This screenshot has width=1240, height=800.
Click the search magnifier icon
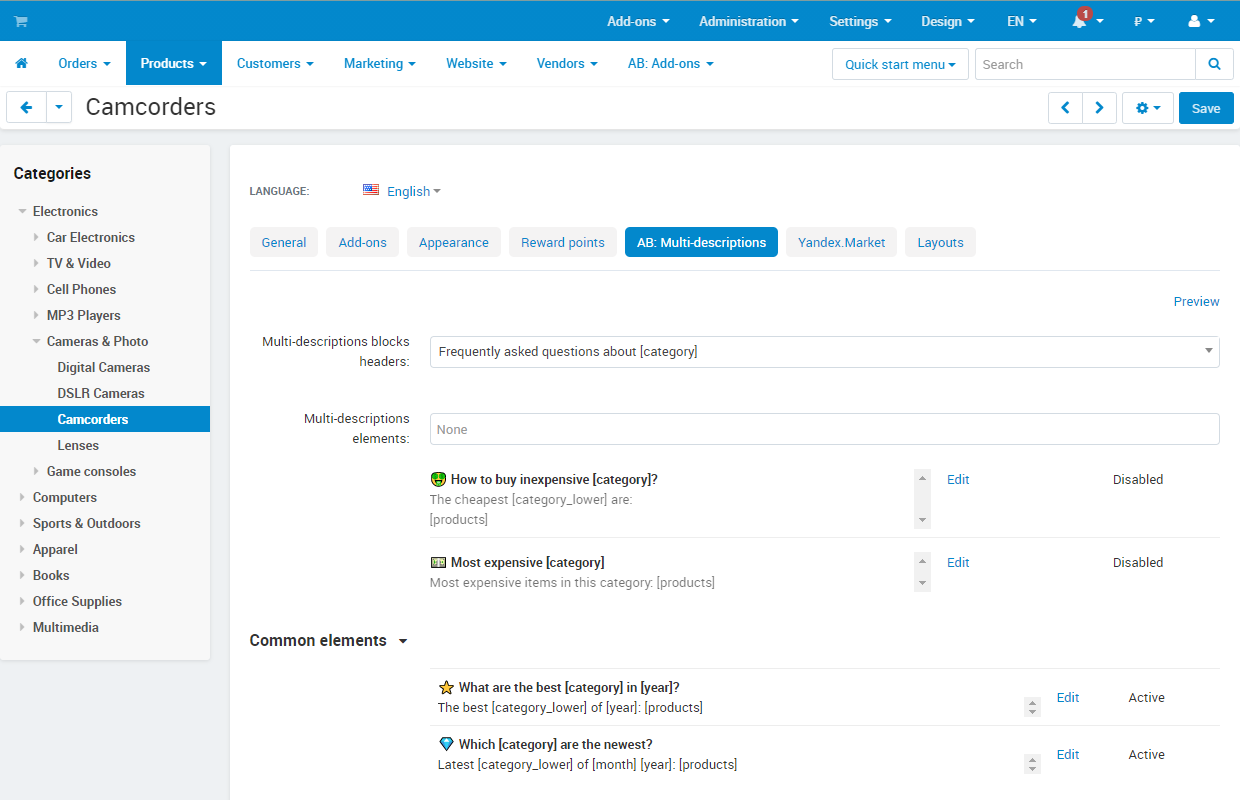[x=1213, y=63]
